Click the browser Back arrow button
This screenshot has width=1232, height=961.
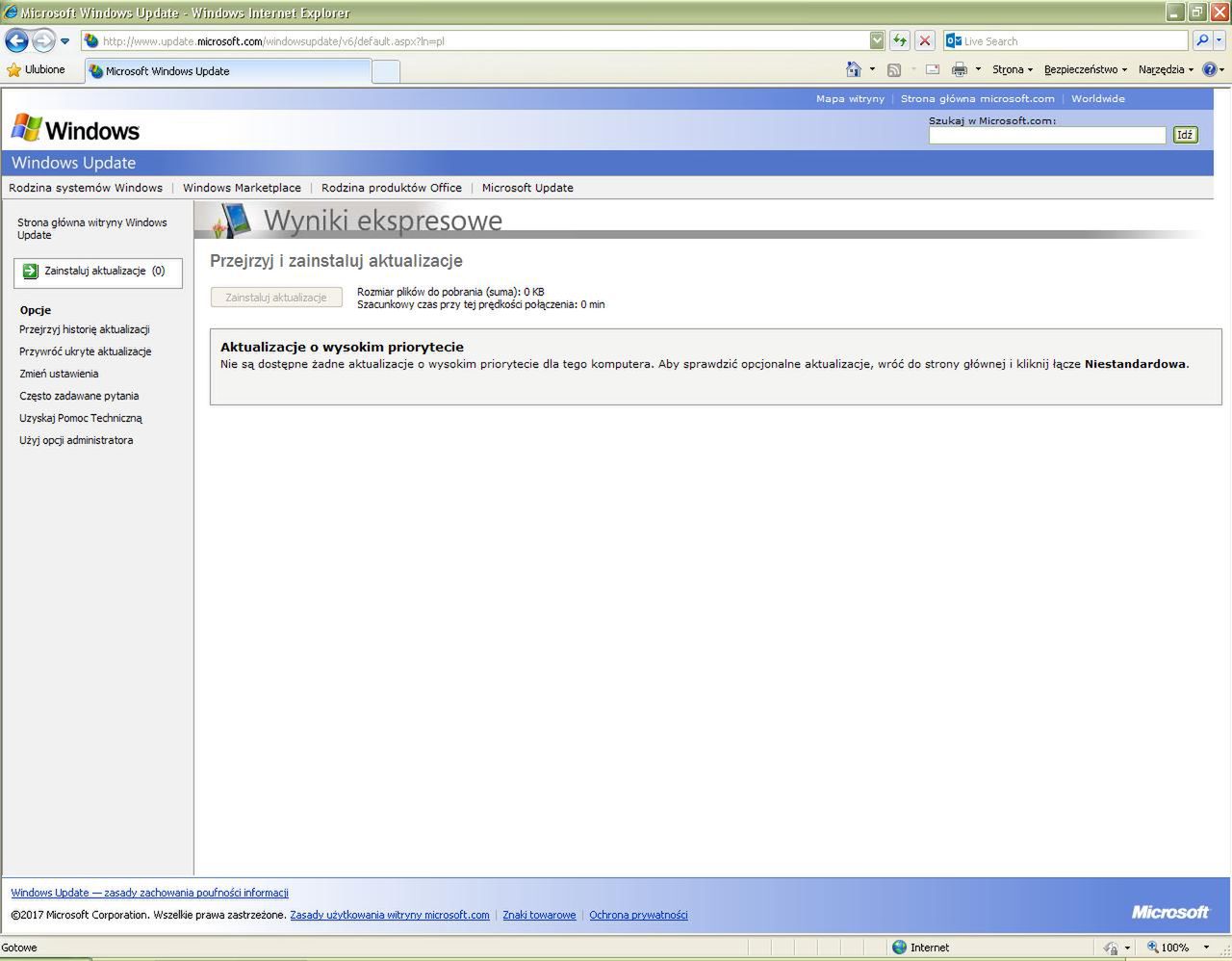click(16, 40)
